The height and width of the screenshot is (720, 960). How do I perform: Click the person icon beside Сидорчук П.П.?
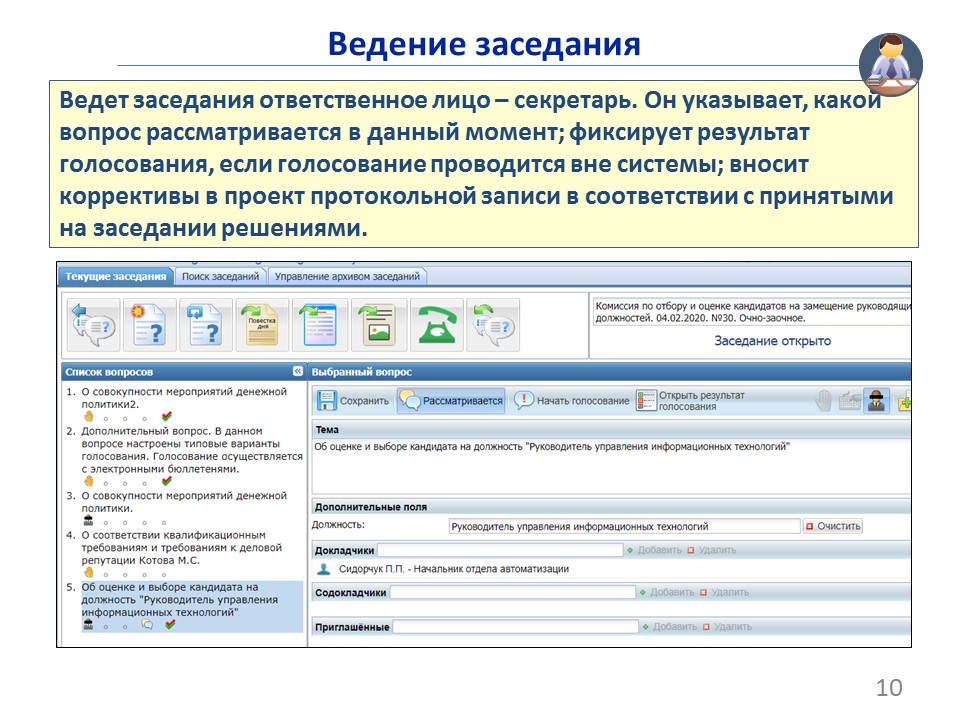[x=323, y=569]
